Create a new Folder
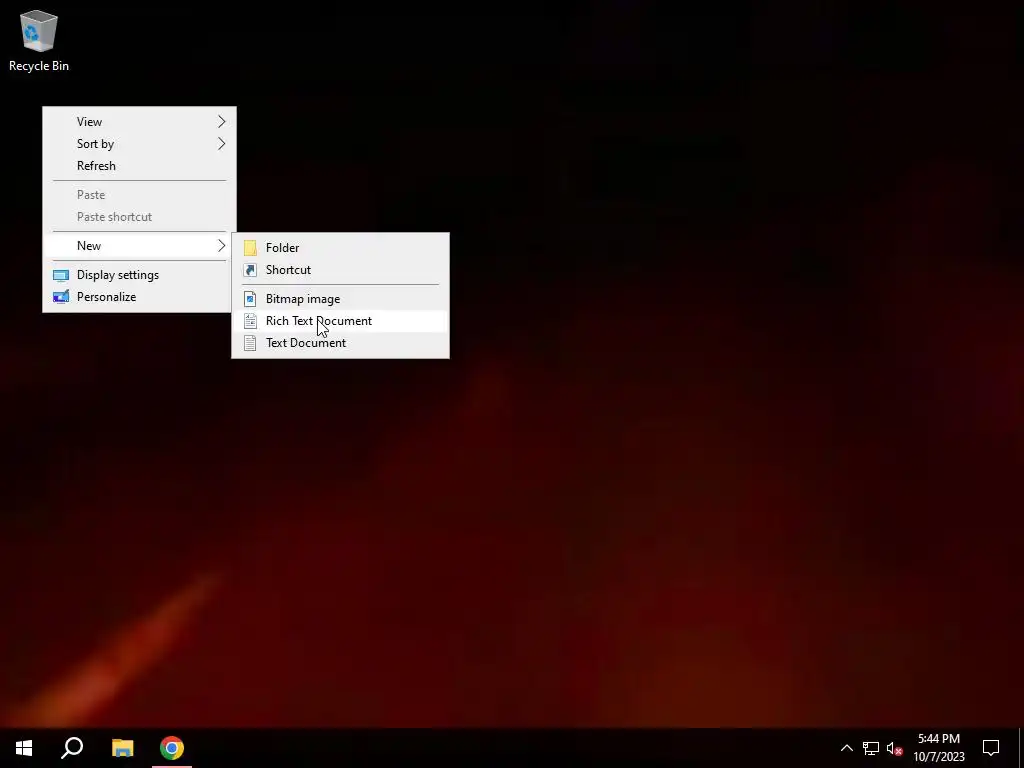Viewport: 1024px width, 768px height. [x=340, y=248]
